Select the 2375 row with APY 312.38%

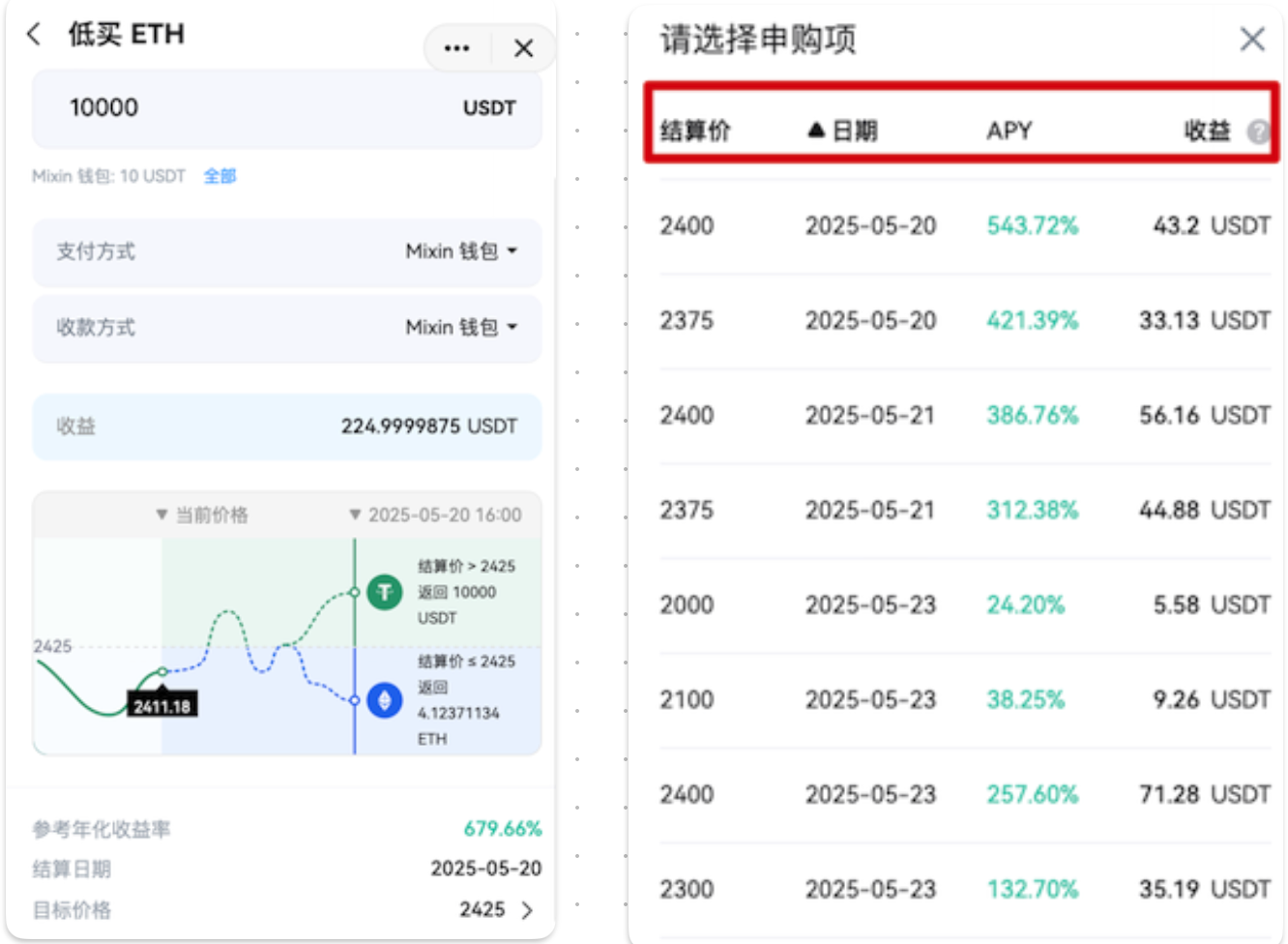[965, 511]
